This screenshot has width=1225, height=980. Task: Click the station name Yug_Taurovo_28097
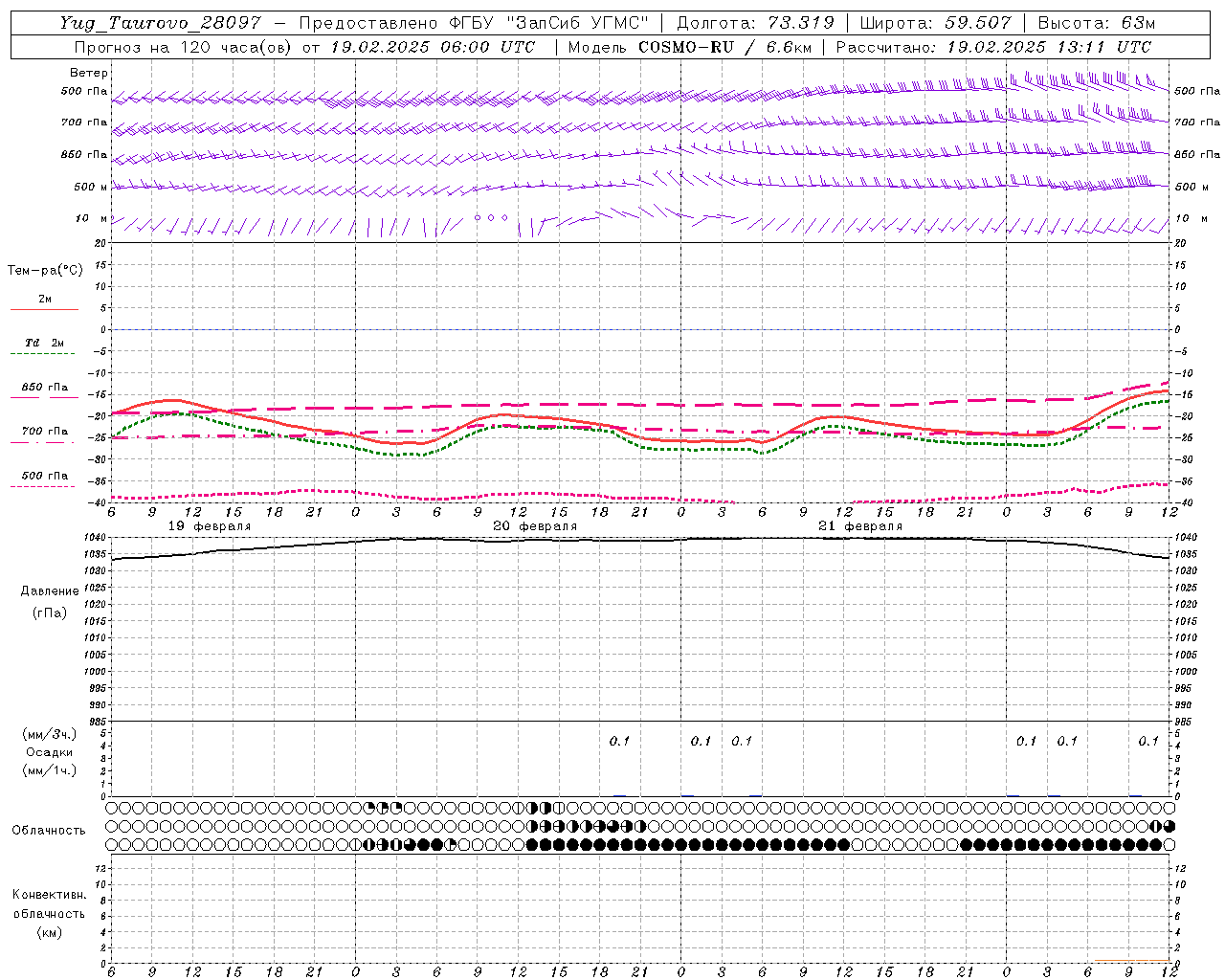click(161, 23)
